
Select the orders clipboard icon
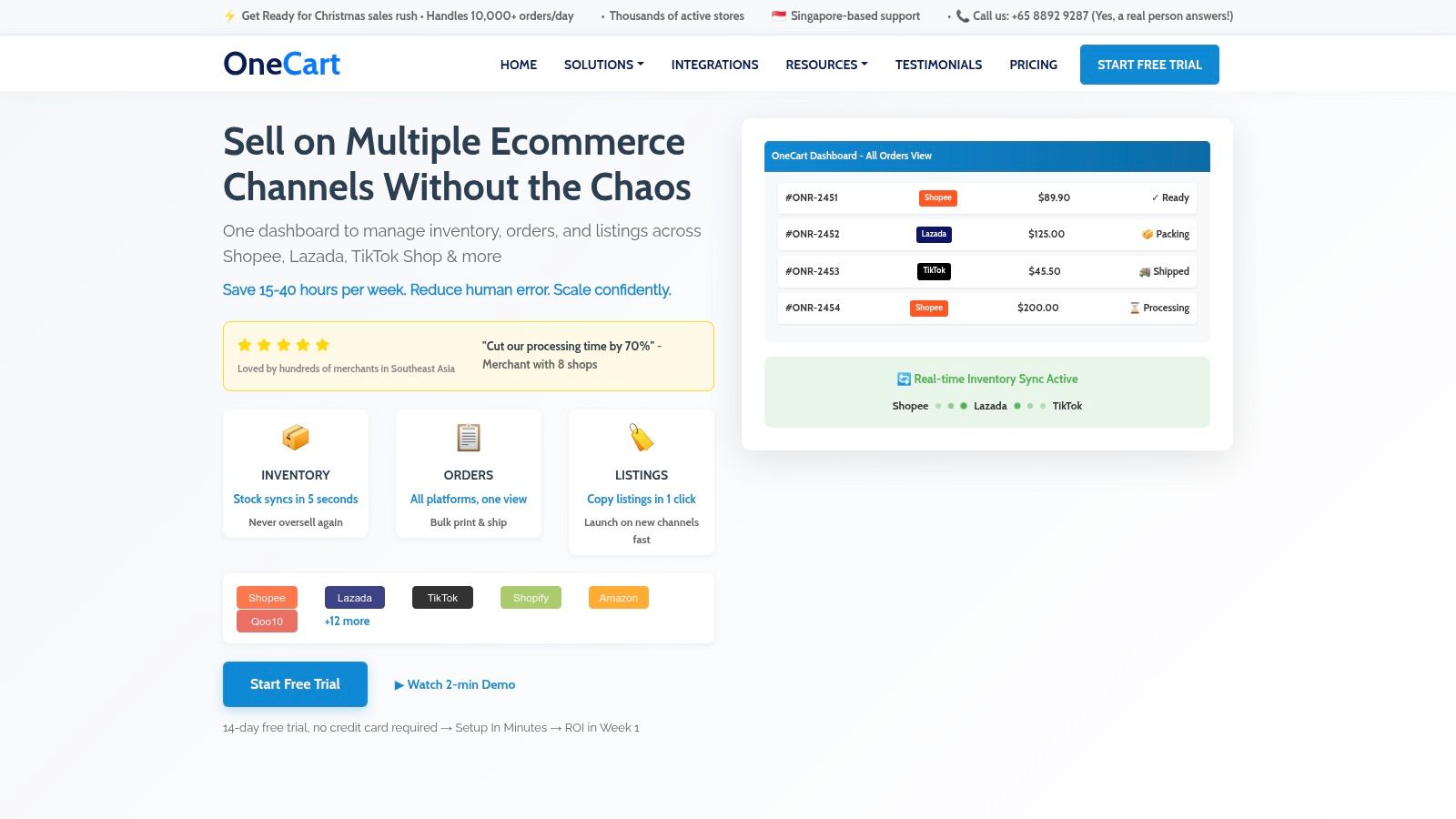(x=468, y=437)
